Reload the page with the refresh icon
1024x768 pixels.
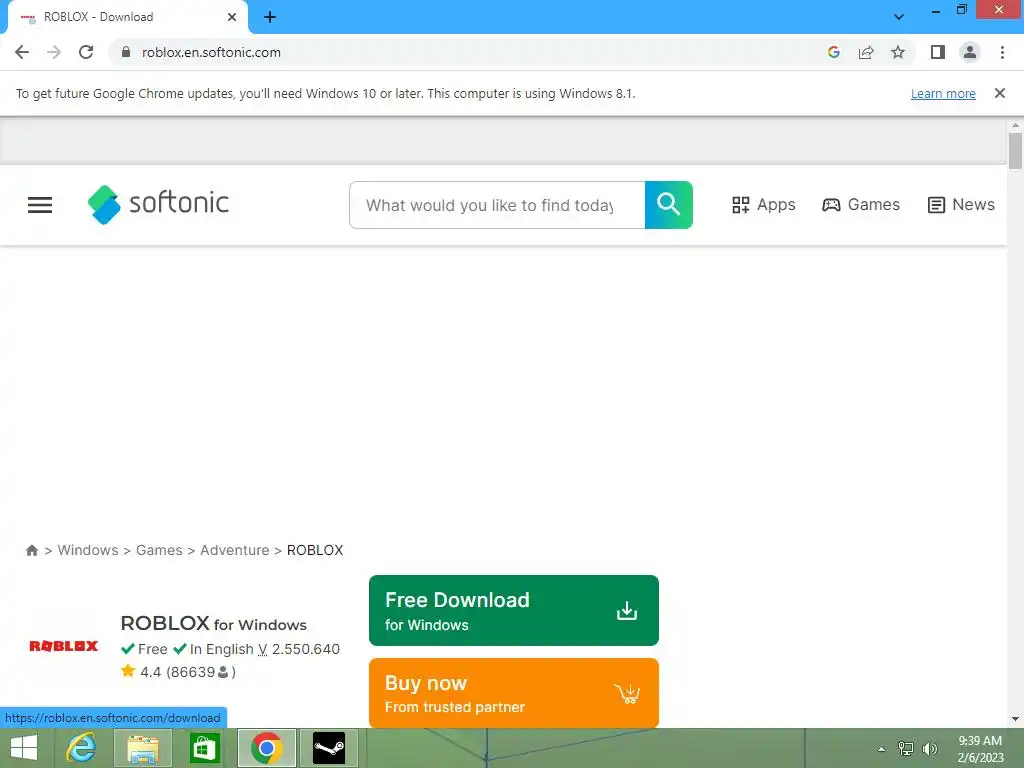tap(86, 52)
